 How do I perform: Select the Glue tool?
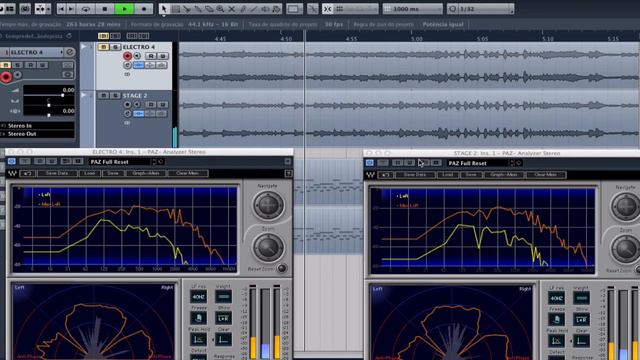198,9
